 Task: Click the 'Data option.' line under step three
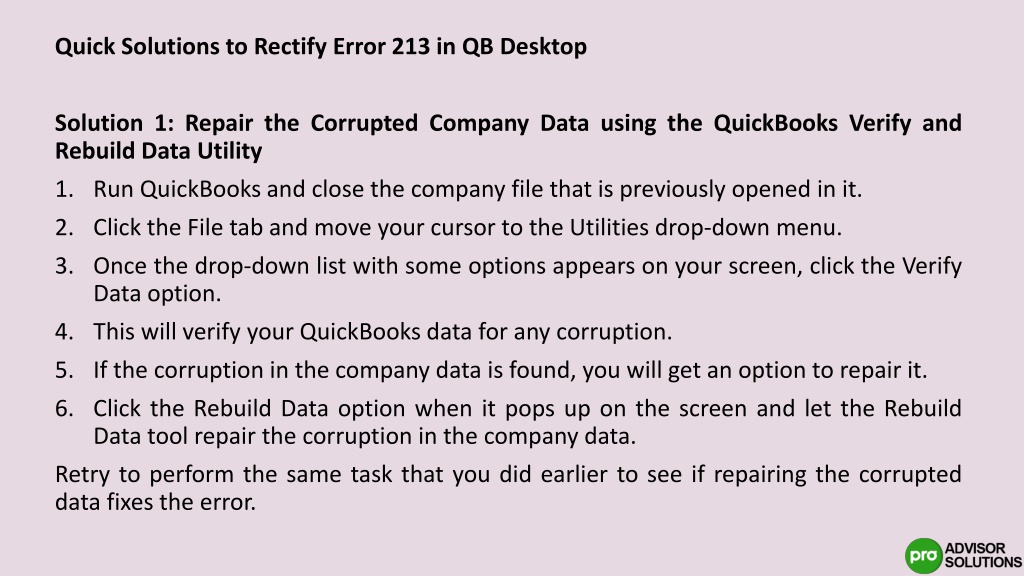tap(157, 294)
